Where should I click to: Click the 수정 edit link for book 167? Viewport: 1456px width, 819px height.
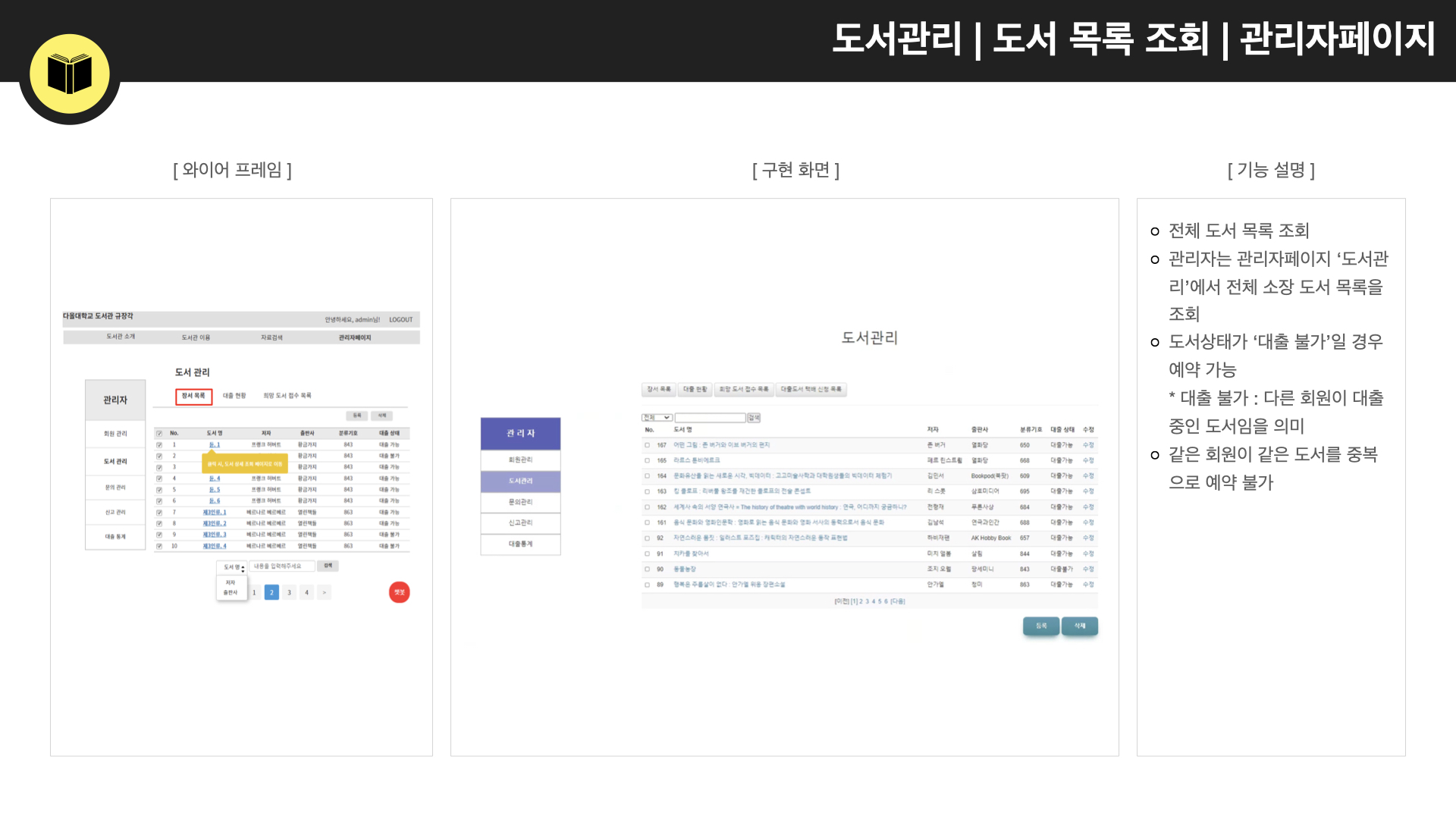point(1088,445)
